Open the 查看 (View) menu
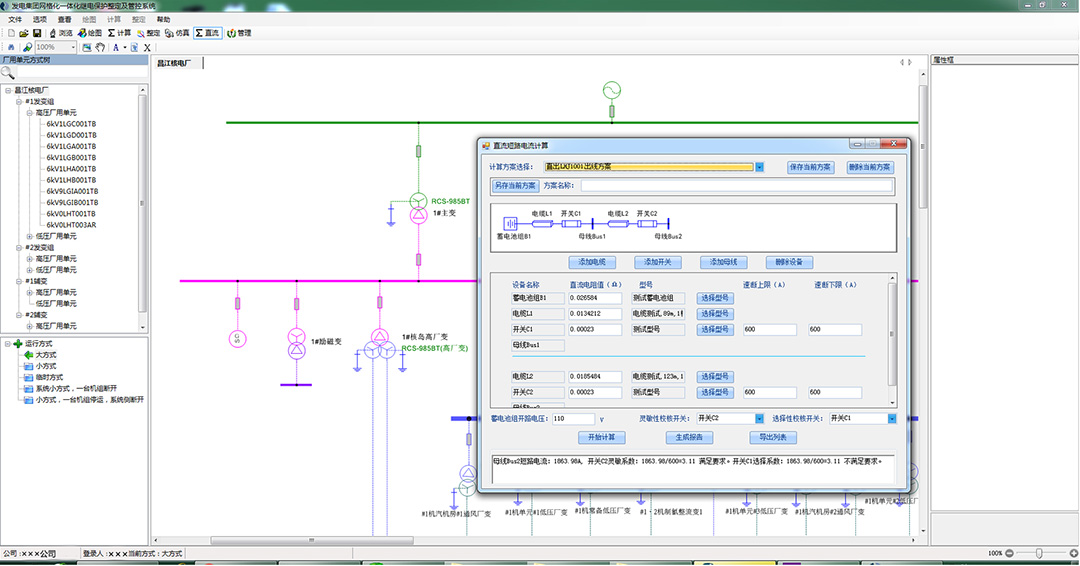 (x=64, y=19)
